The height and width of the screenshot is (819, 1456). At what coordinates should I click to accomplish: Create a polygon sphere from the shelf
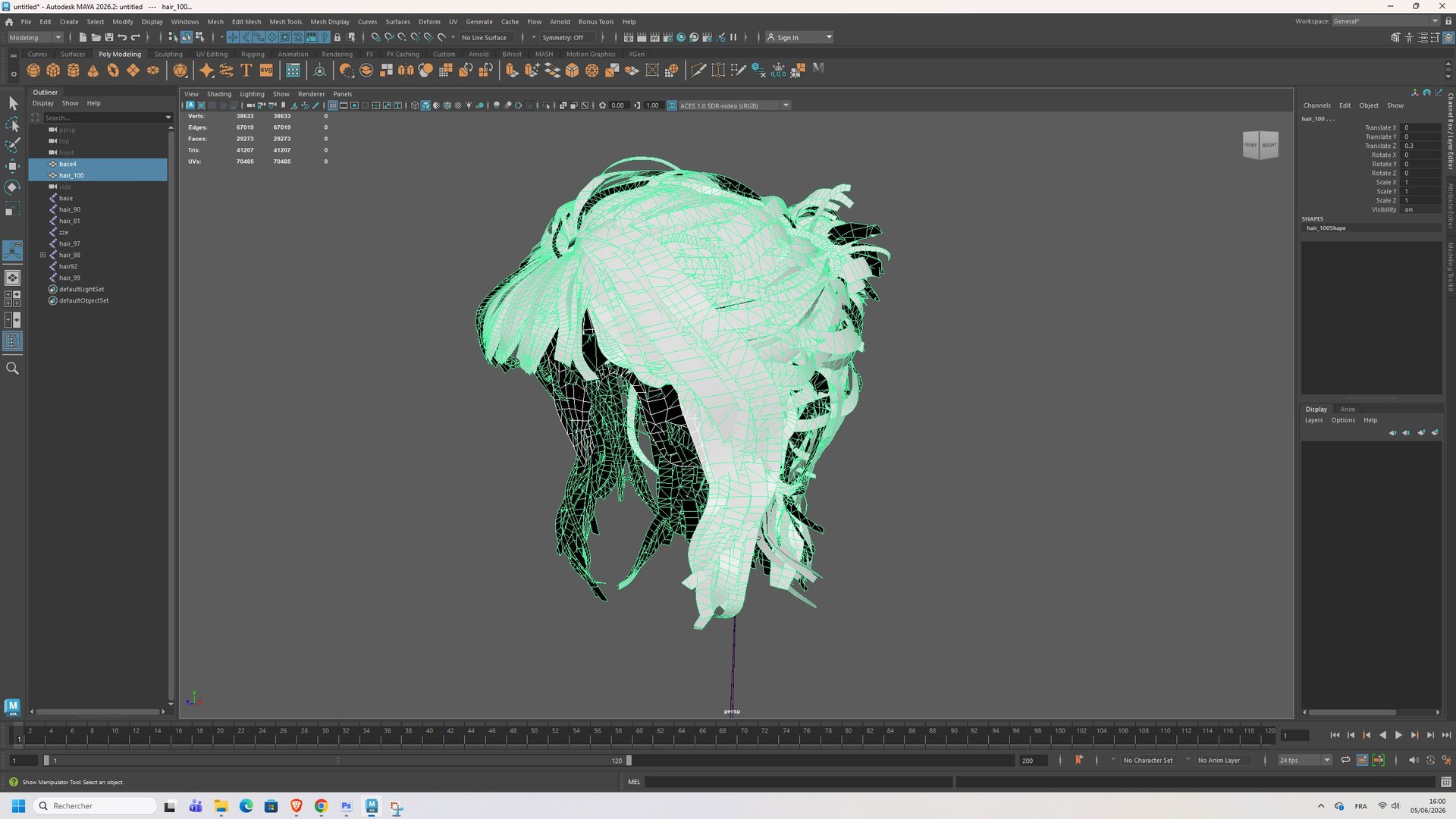tap(33, 71)
